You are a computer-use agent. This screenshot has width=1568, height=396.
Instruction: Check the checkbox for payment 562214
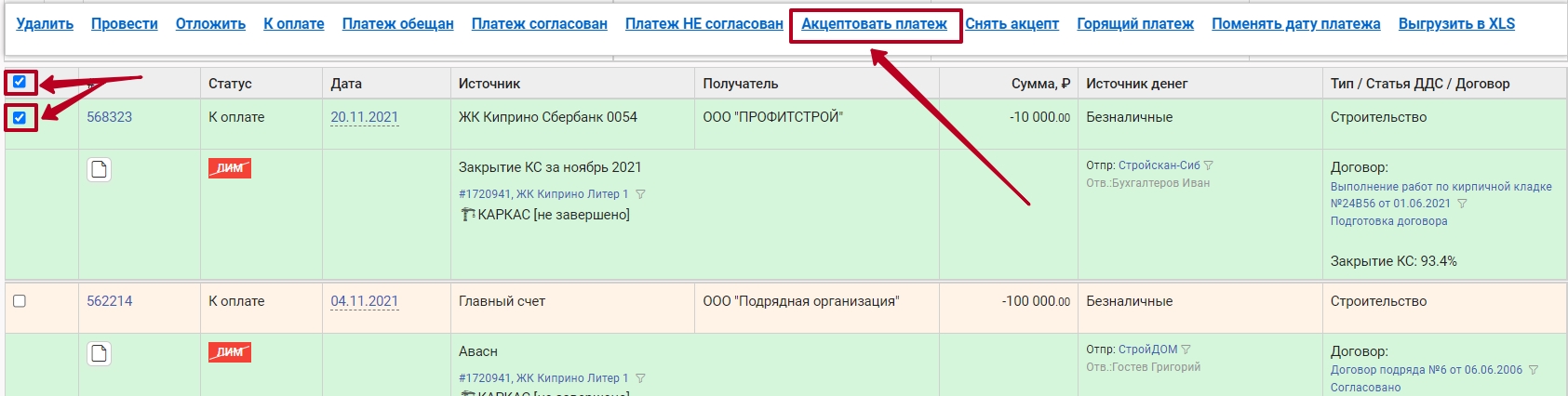[20, 301]
